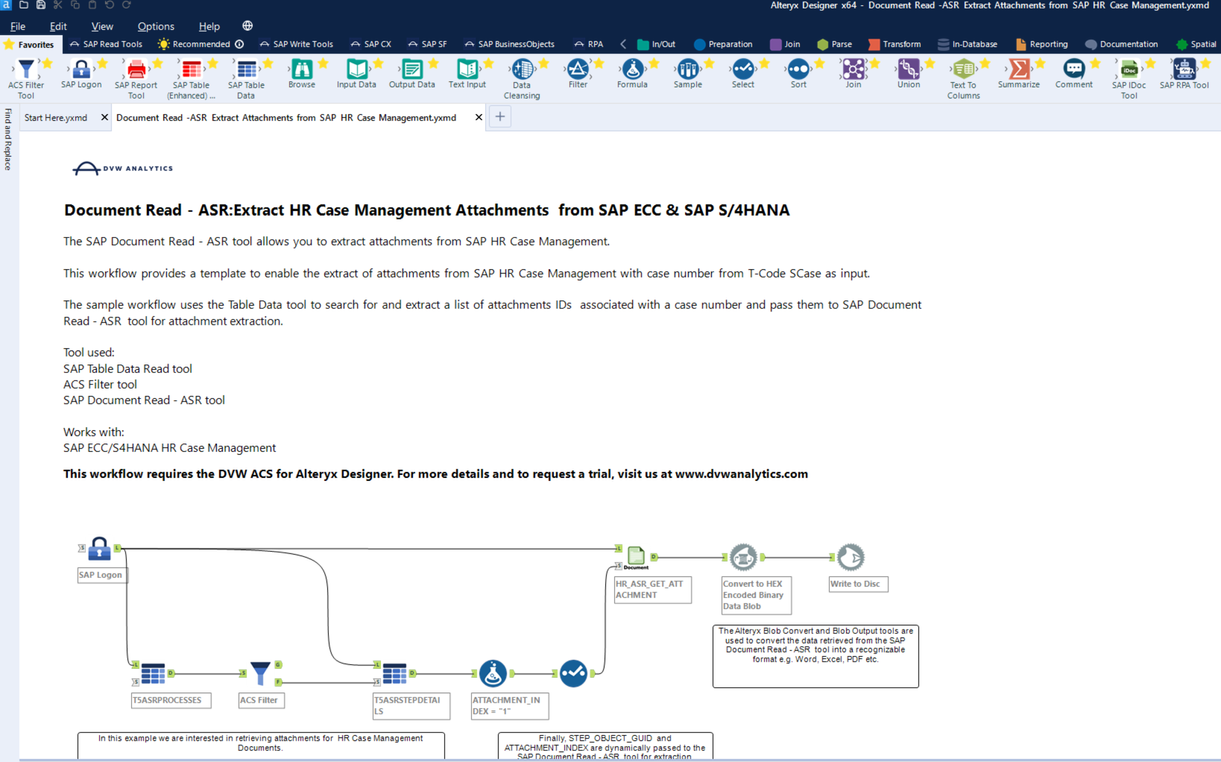The image size is (1221, 762).
Task: Close the Document Read -ASR workflow tab
Action: click(x=478, y=117)
